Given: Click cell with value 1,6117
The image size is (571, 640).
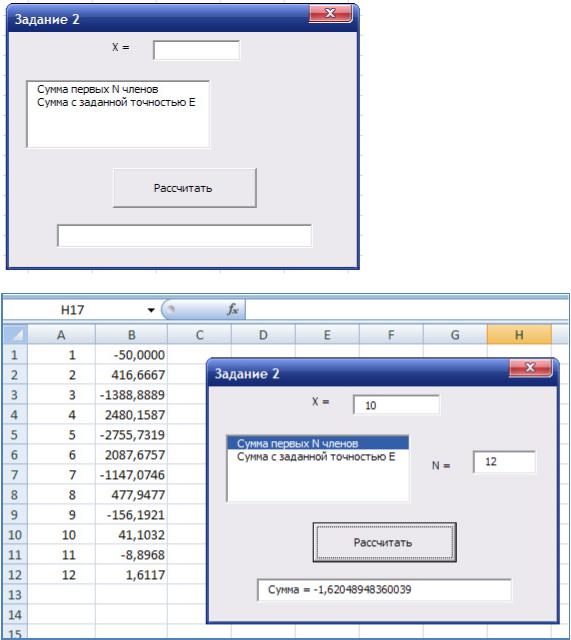Looking at the screenshot, I should (131, 575).
